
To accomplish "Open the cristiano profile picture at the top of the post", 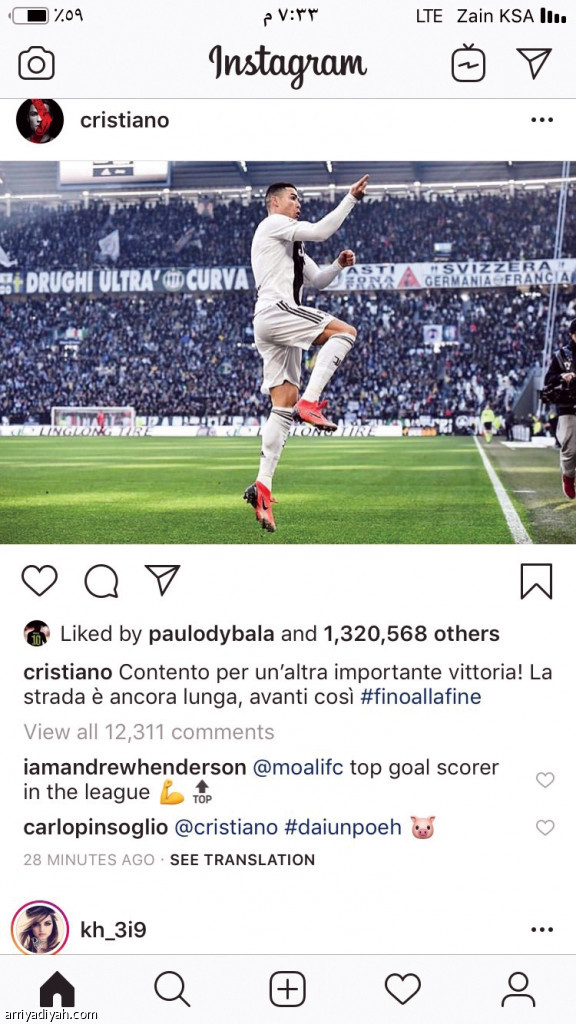I will coord(40,121).
